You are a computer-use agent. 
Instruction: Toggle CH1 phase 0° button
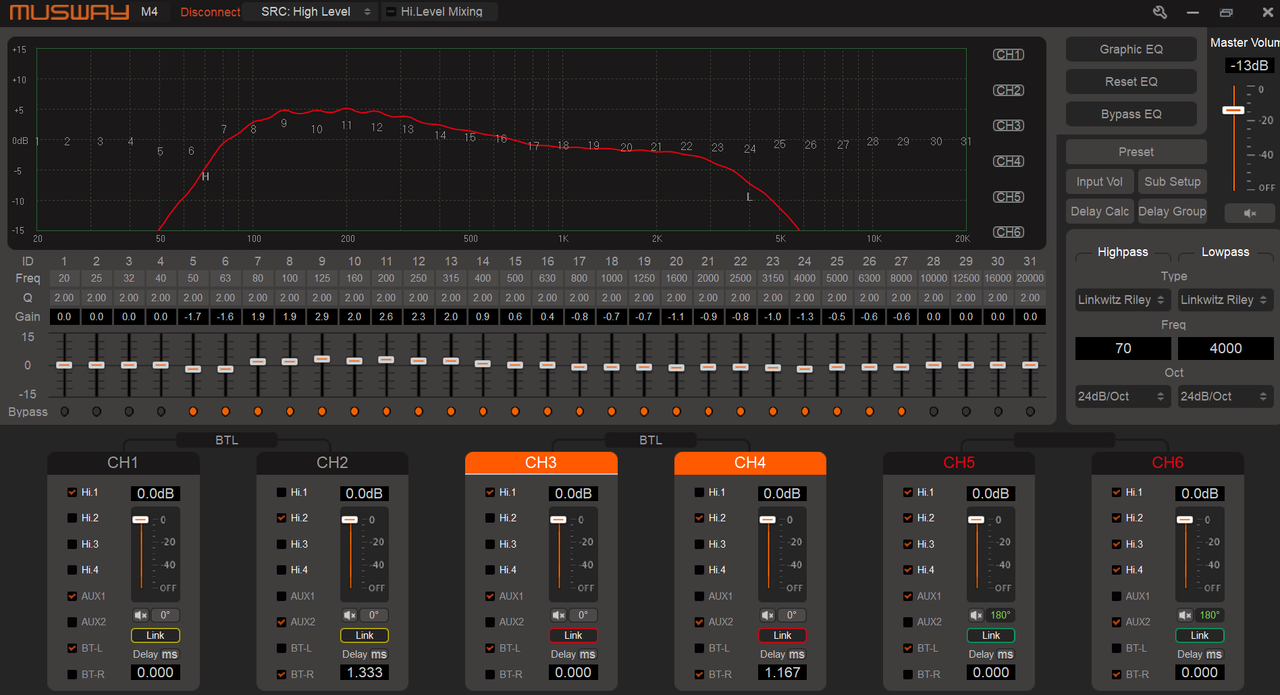click(165, 615)
